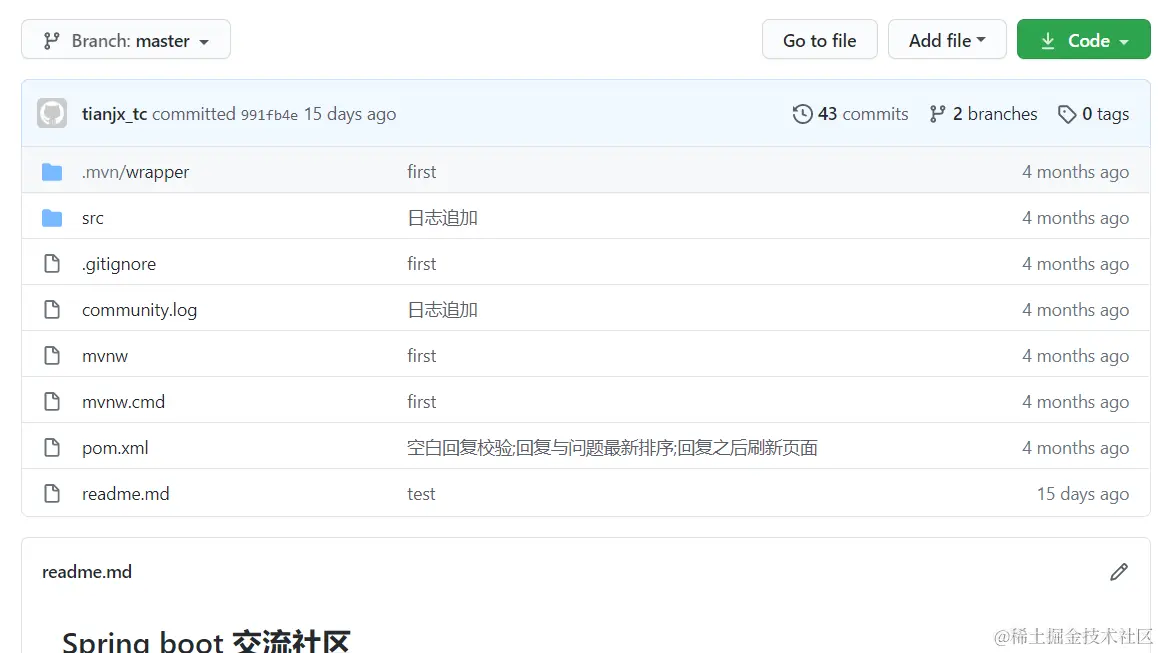Open the tianjx_tc user profile link
1160x653 pixels.
pos(115,114)
